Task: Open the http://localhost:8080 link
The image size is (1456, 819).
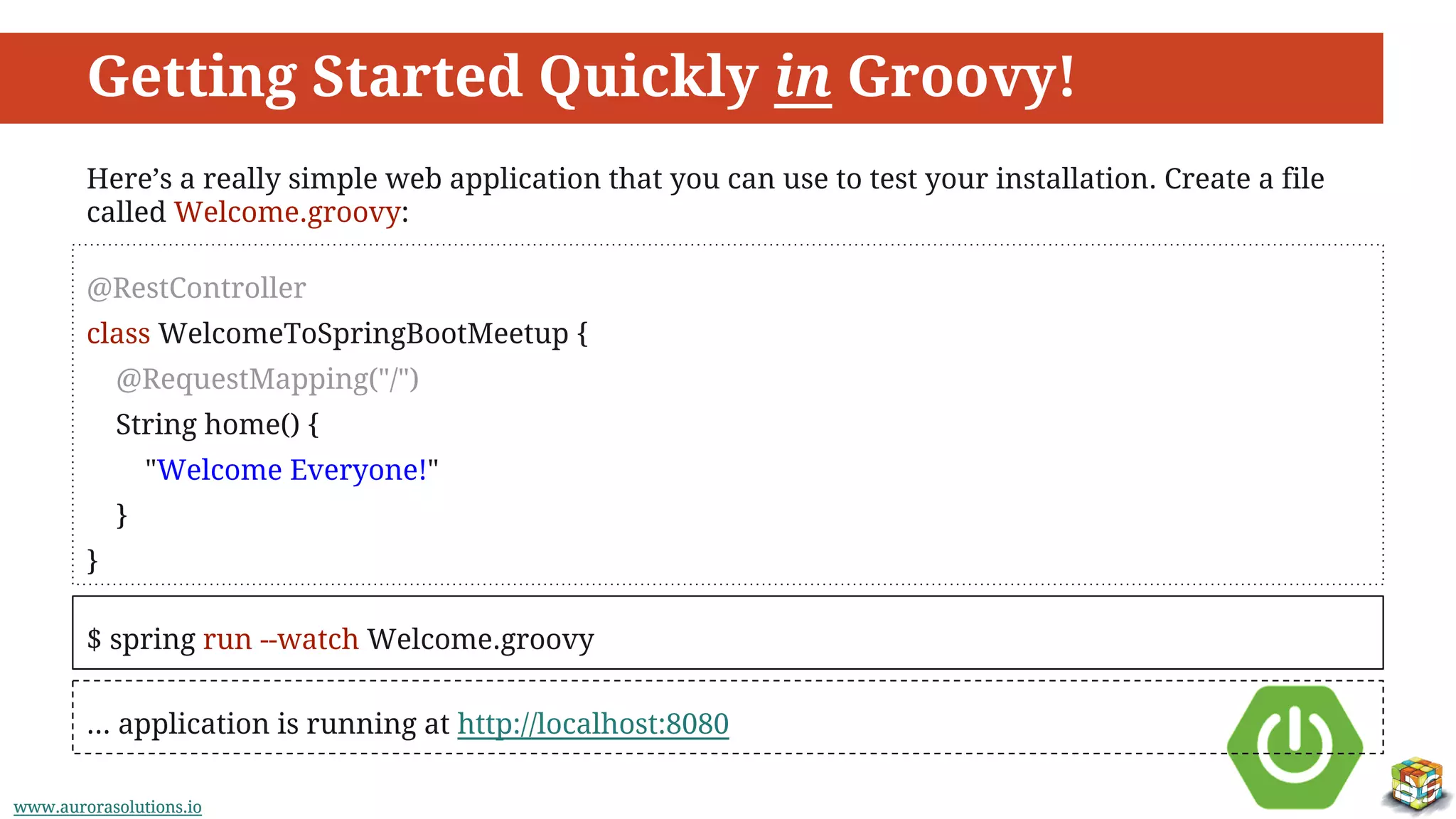Action: (x=592, y=724)
